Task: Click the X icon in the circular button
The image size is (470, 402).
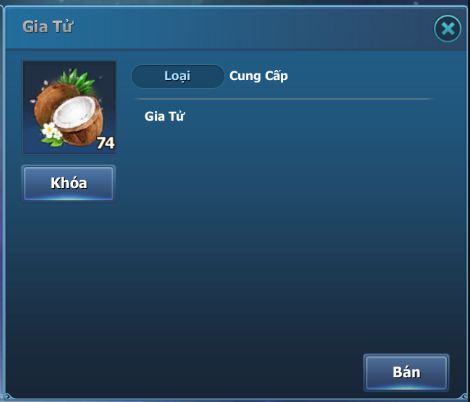Action: pyautogui.click(x=448, y=29)
